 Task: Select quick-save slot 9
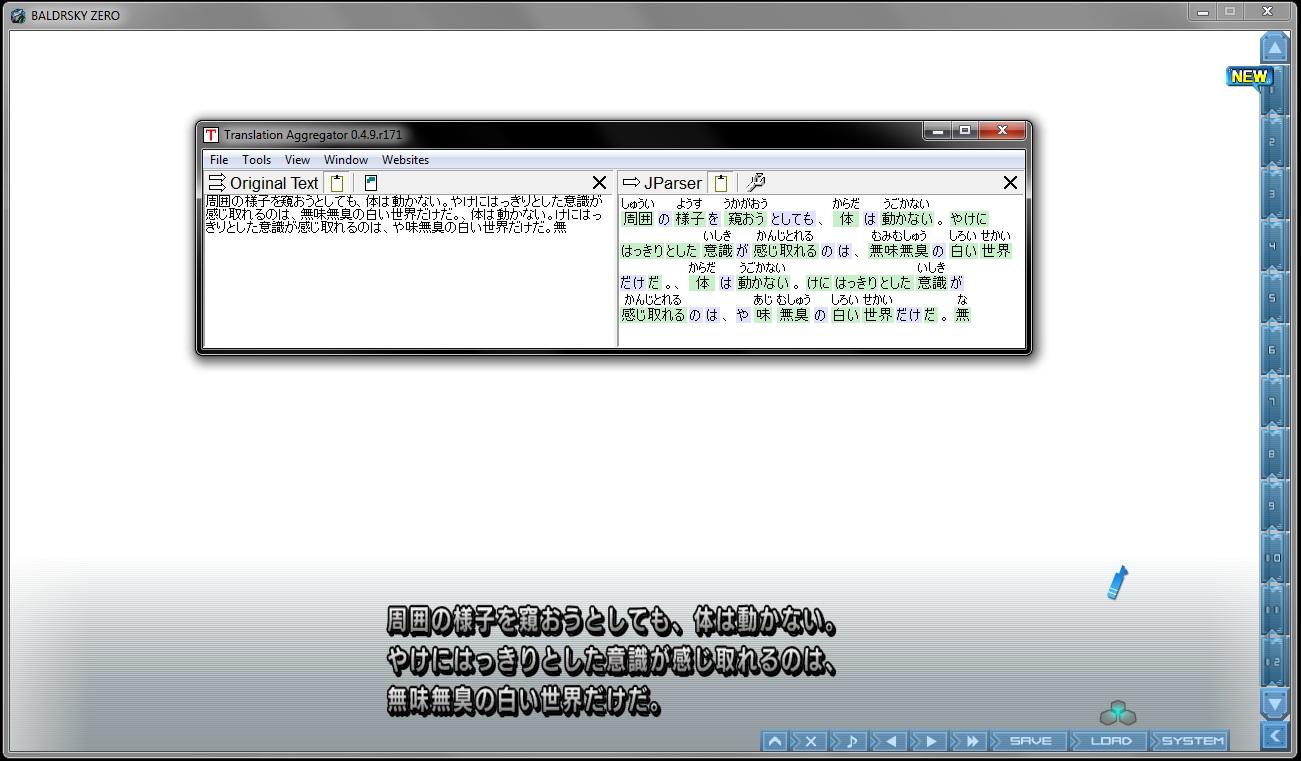click(x=1273, y=506)
